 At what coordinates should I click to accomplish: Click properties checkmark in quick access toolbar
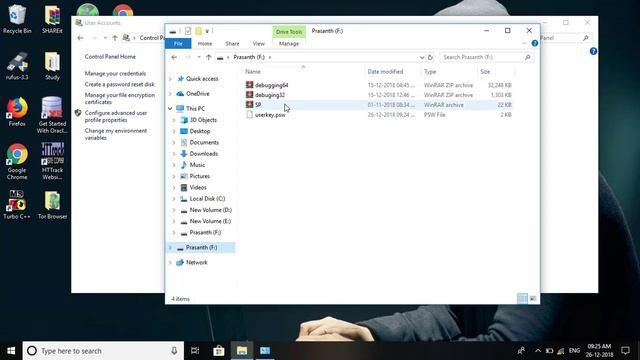[x=188, y=31]
